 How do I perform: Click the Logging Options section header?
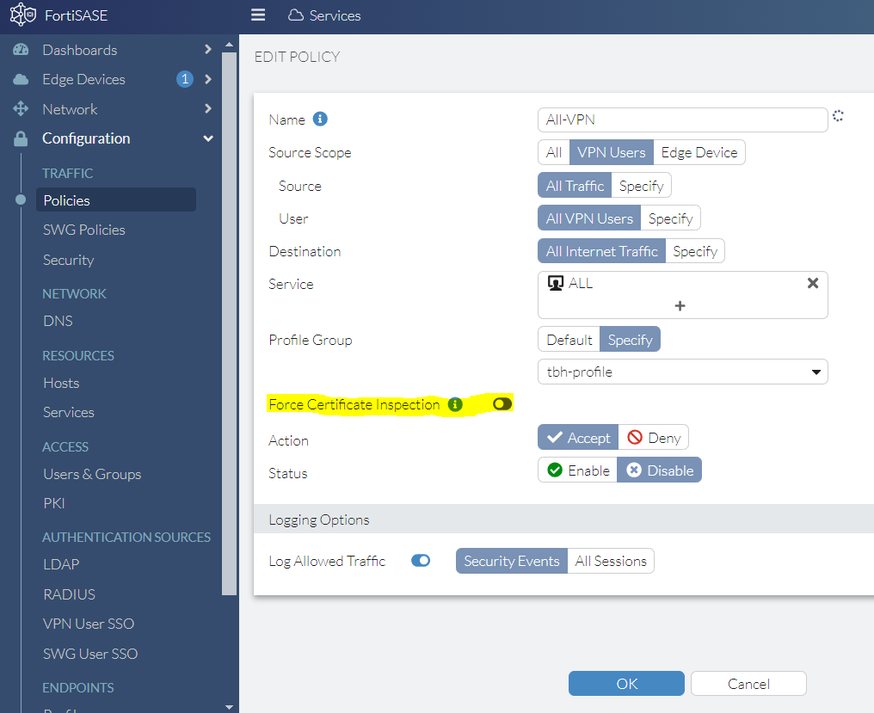[564, 519]
